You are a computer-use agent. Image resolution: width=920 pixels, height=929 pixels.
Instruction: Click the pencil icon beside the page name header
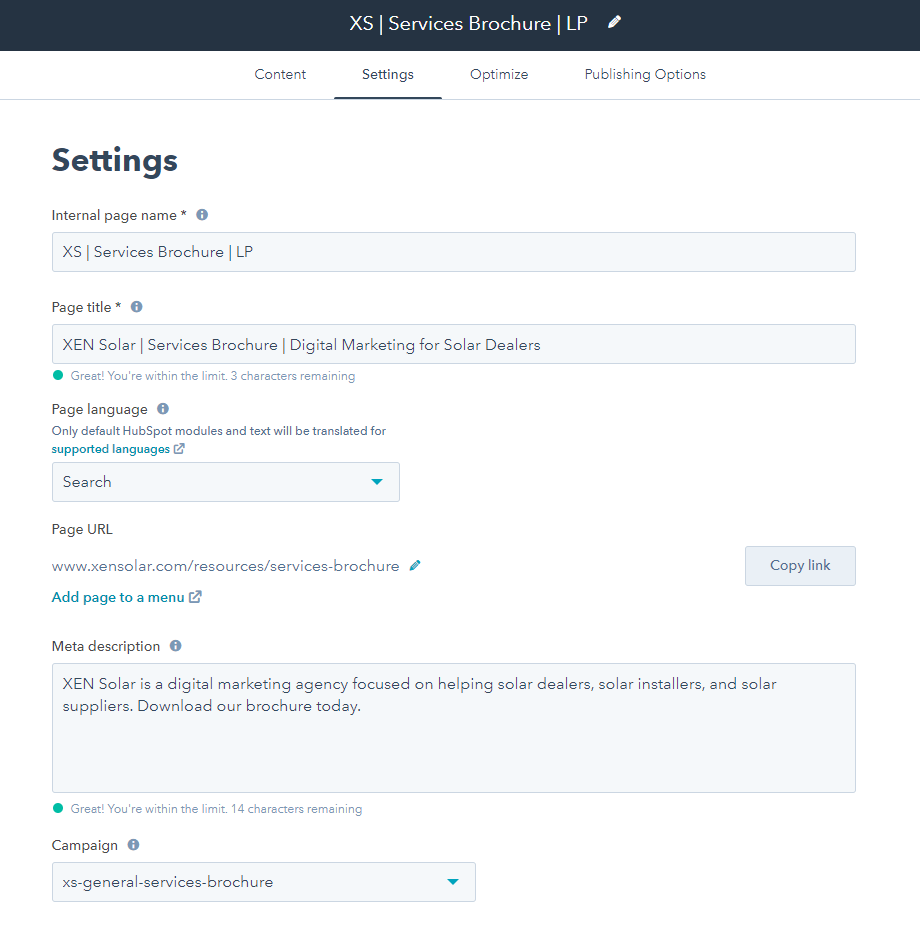(x=614, y=23)
